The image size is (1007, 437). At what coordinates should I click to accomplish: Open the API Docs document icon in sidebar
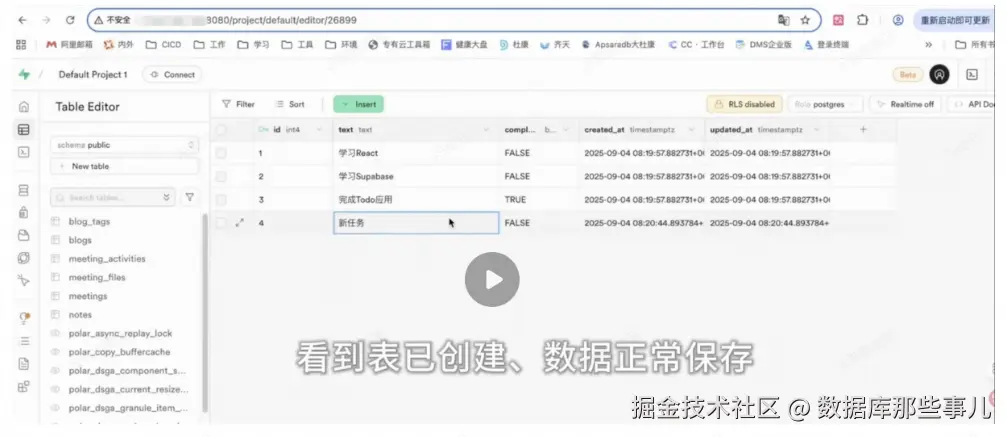[24, 364]
